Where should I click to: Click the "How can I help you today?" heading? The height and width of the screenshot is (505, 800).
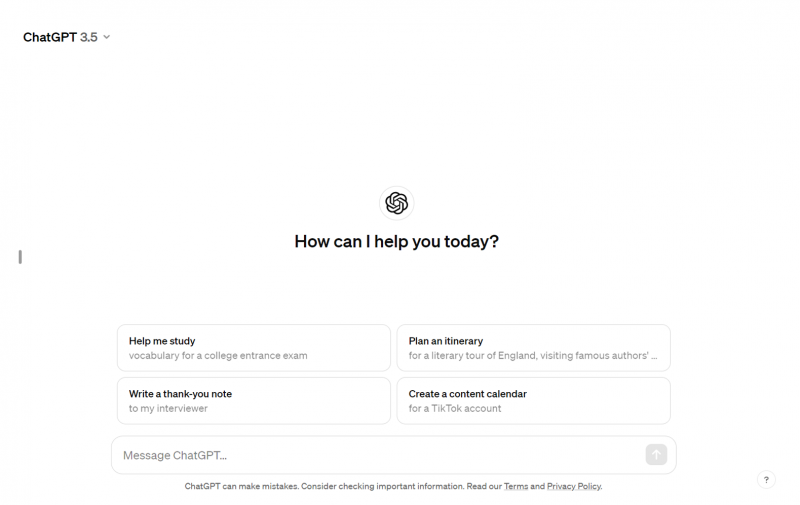tap(397, 242)
